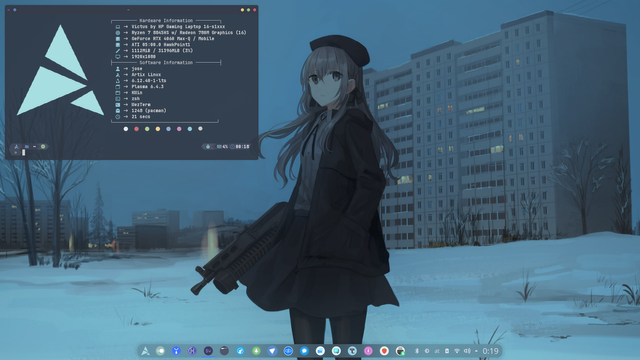Open the Artix logo application launcher in dock
The width and height of the screenshot is (640, 360).
point(145,351)
